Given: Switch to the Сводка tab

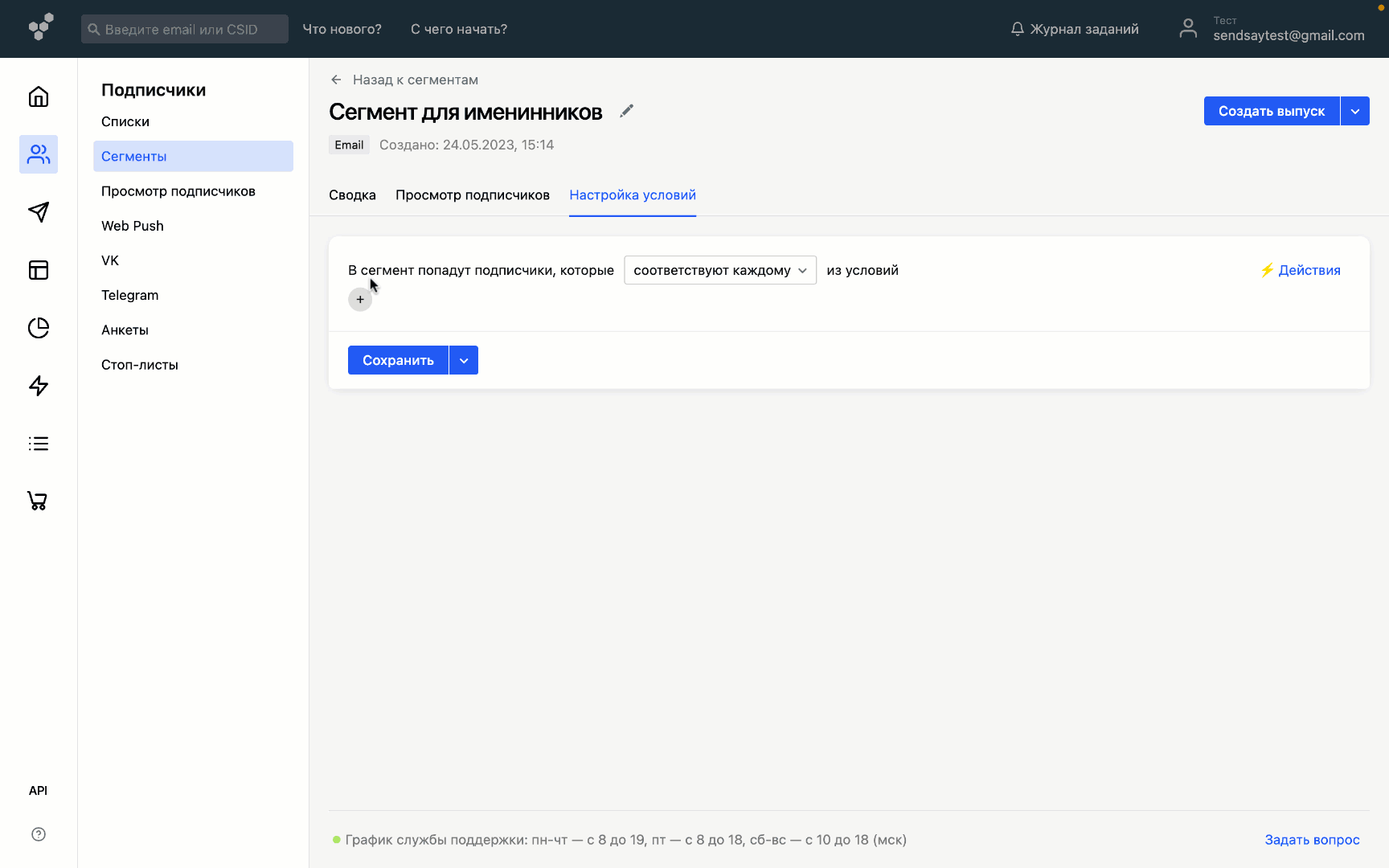Looking at the screenshot, I should (352, 195).
